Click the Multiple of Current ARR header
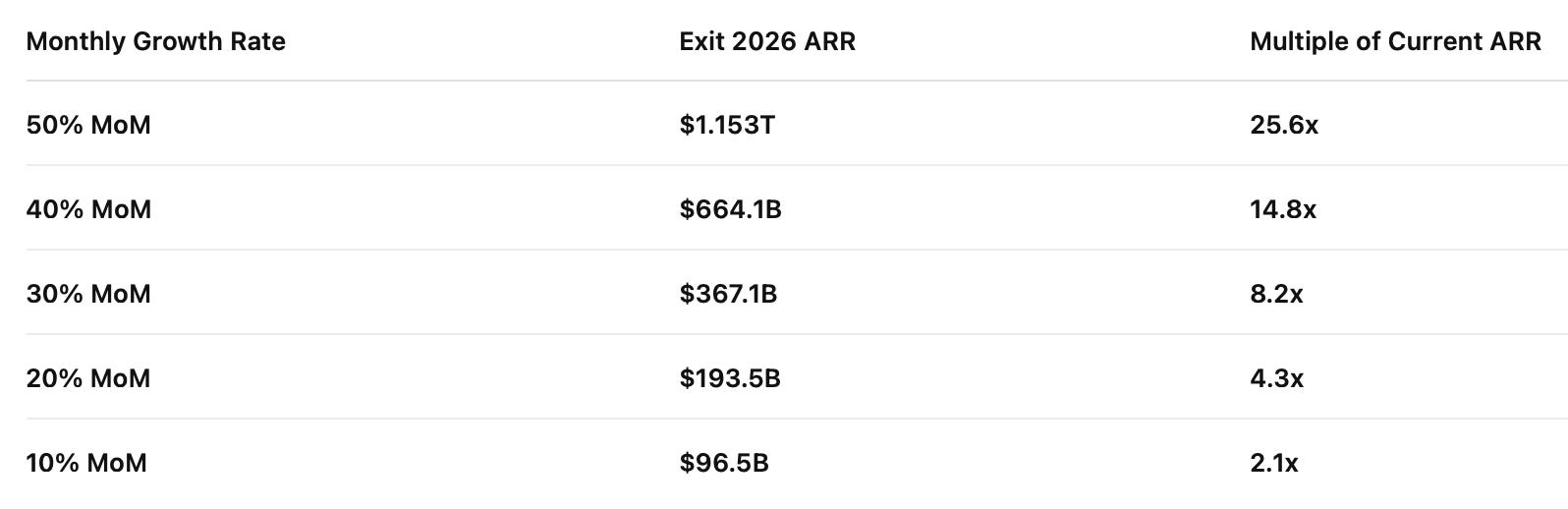 (1395, 41)
